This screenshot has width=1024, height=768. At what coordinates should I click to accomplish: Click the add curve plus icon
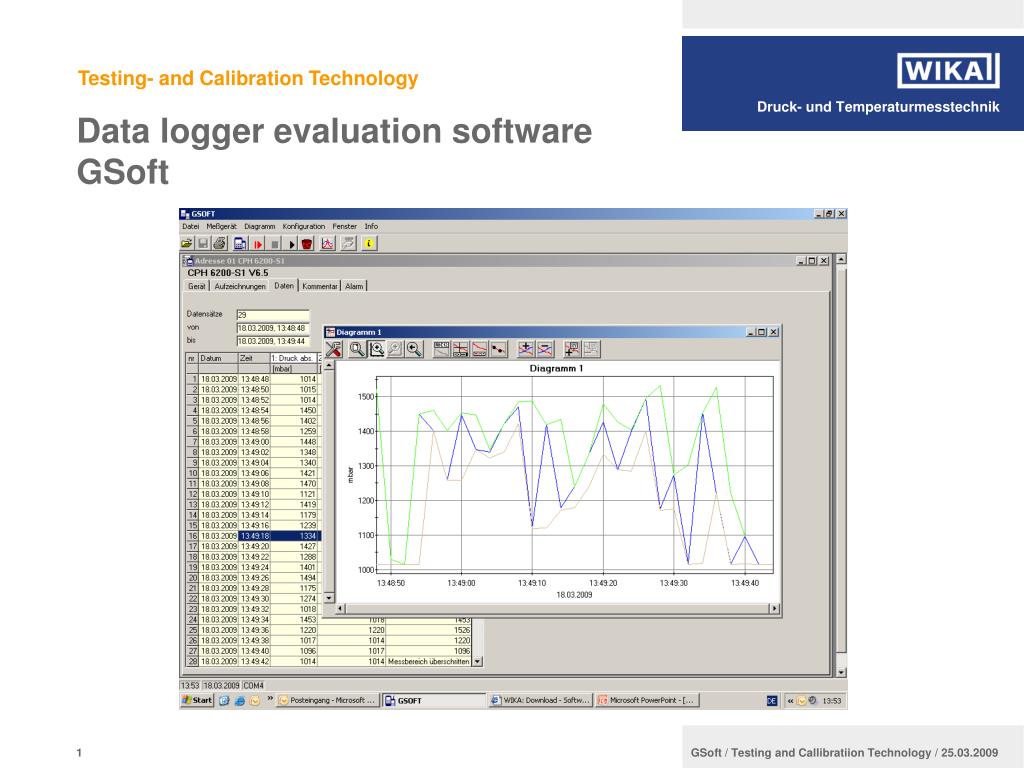click(526, 349)
